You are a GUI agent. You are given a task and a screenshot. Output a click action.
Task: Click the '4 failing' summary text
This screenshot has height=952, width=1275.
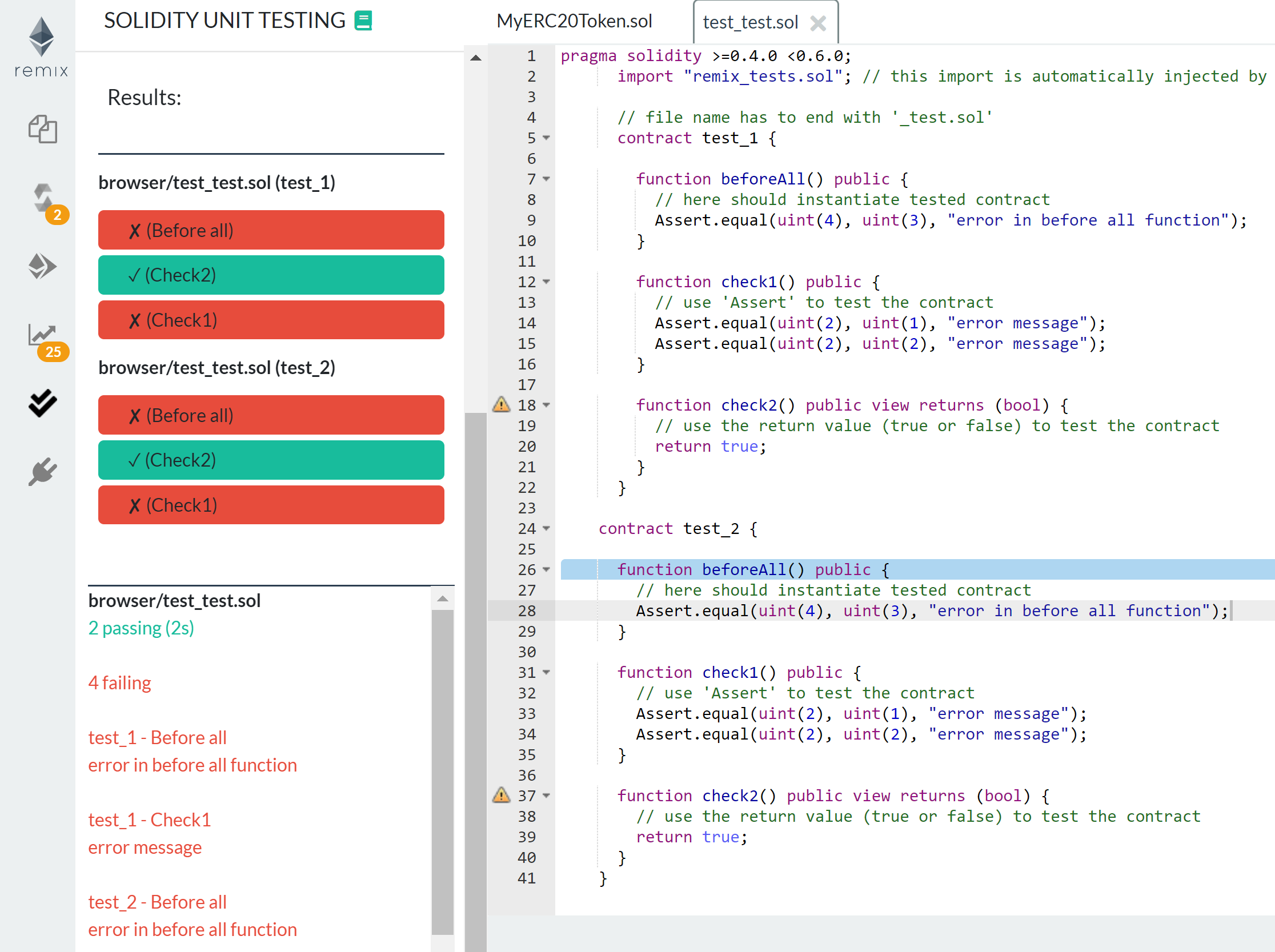point(119,682)
